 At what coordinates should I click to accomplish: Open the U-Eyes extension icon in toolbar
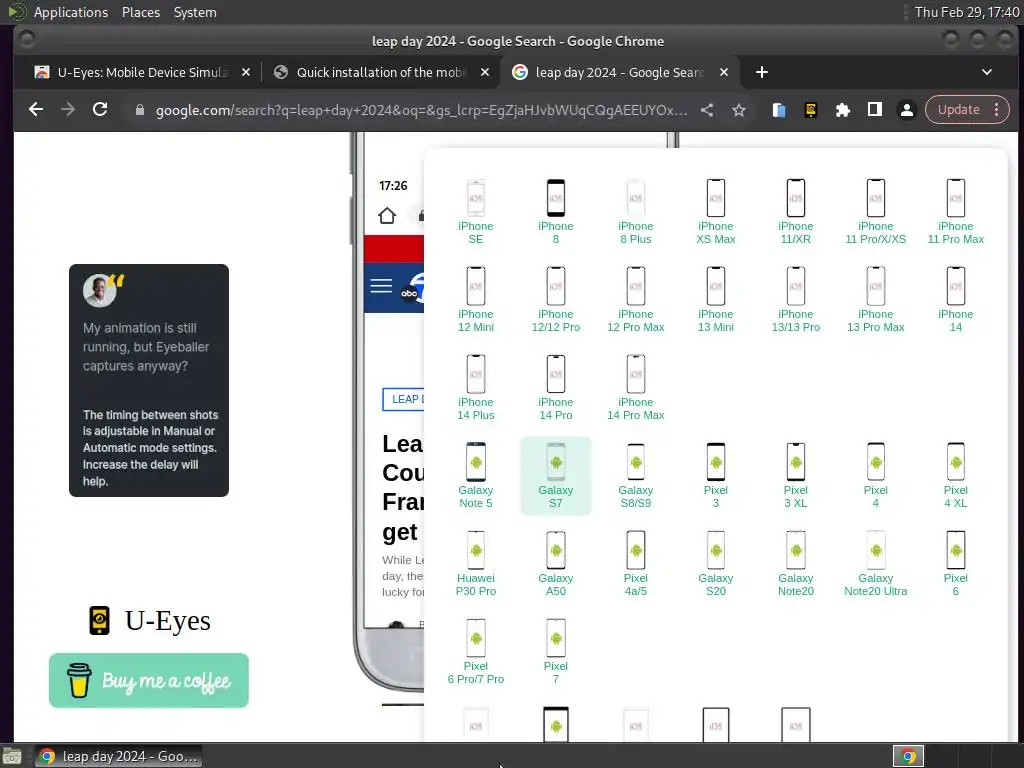tap(810, 110)
